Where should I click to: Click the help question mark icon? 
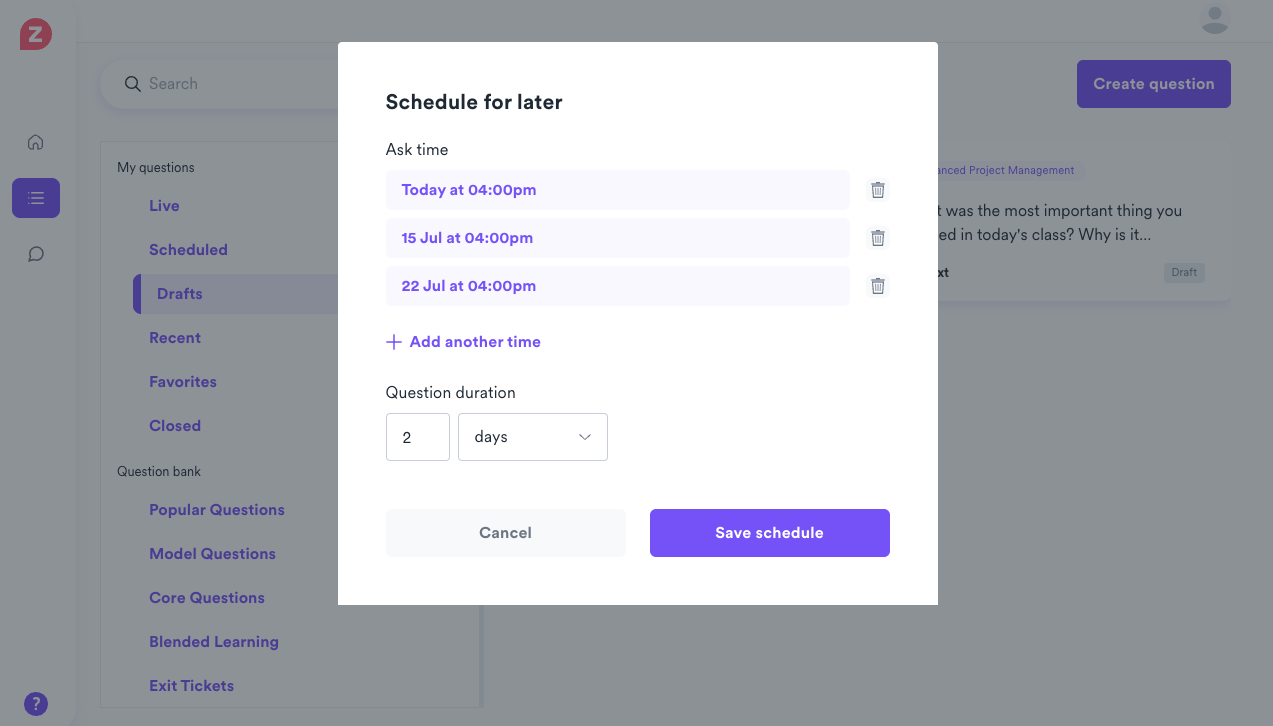[x=36, y=703]
